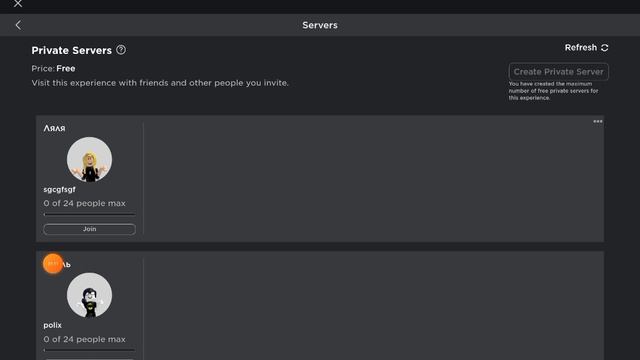This screenshot has height=360, width=640.
Task: Click the Price Free label
Action: pyautogui.click(x=53, y=69)
